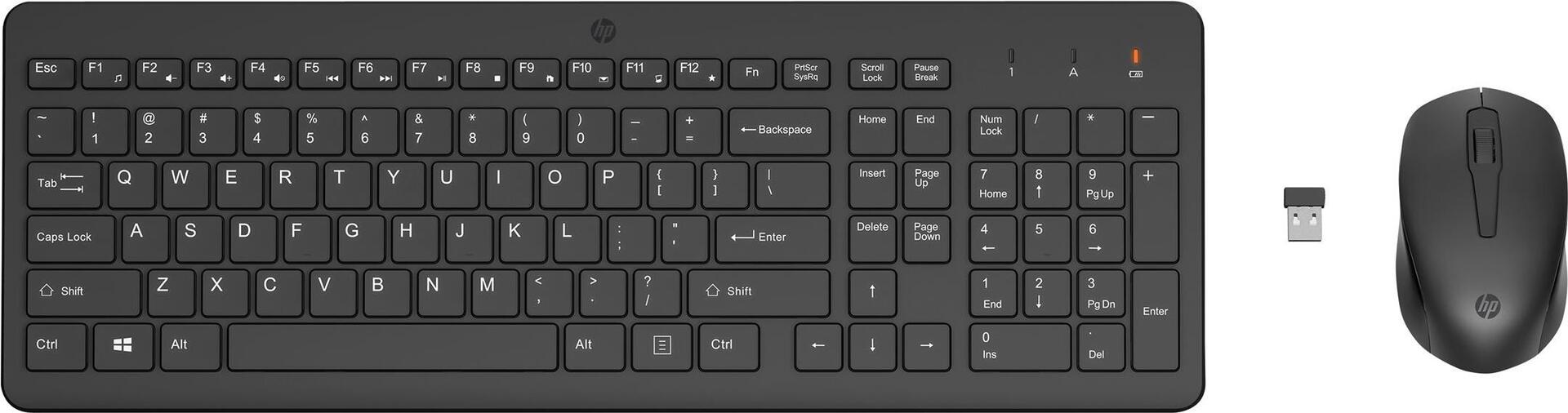Click the Page Down key

click(x=926, y=239)
